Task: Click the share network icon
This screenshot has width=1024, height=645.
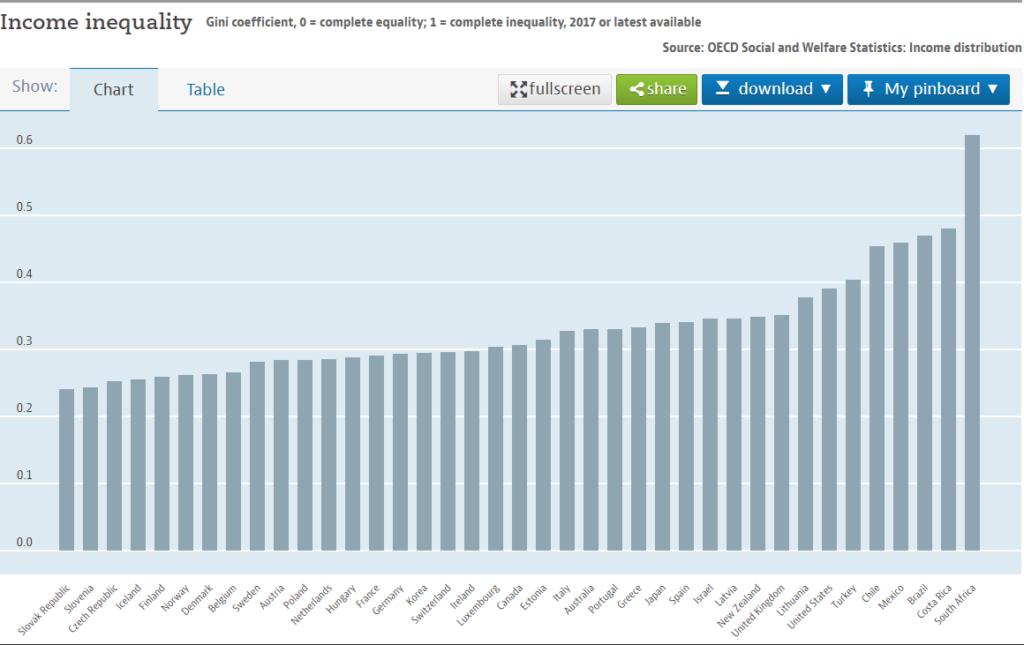Action: [637, 89]
